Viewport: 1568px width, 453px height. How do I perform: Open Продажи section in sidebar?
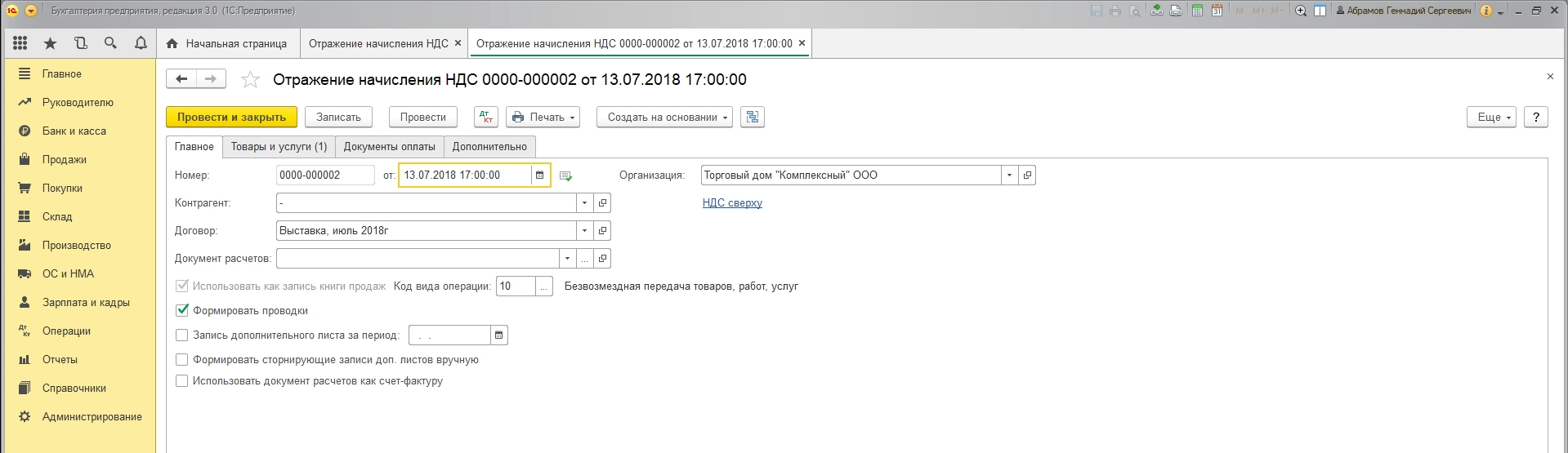pyautogui.click(x=65, y=159)
